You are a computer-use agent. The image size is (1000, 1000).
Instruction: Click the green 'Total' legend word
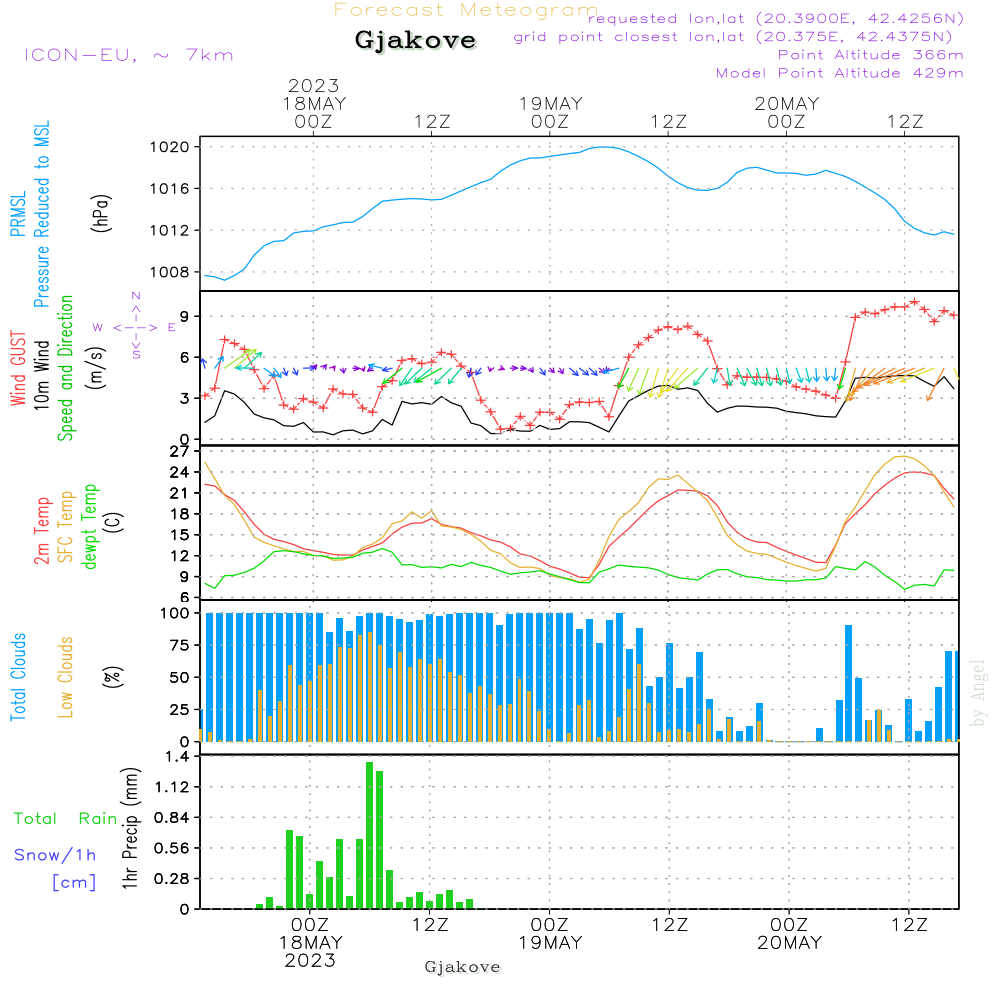pos(35,819)
